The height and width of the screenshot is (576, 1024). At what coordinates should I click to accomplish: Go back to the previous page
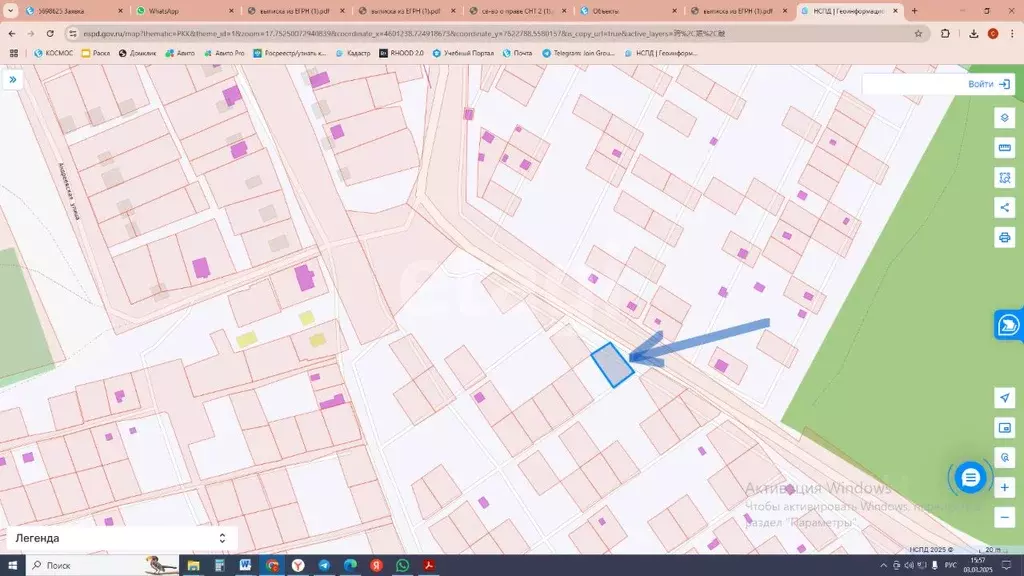coord(12,33)
